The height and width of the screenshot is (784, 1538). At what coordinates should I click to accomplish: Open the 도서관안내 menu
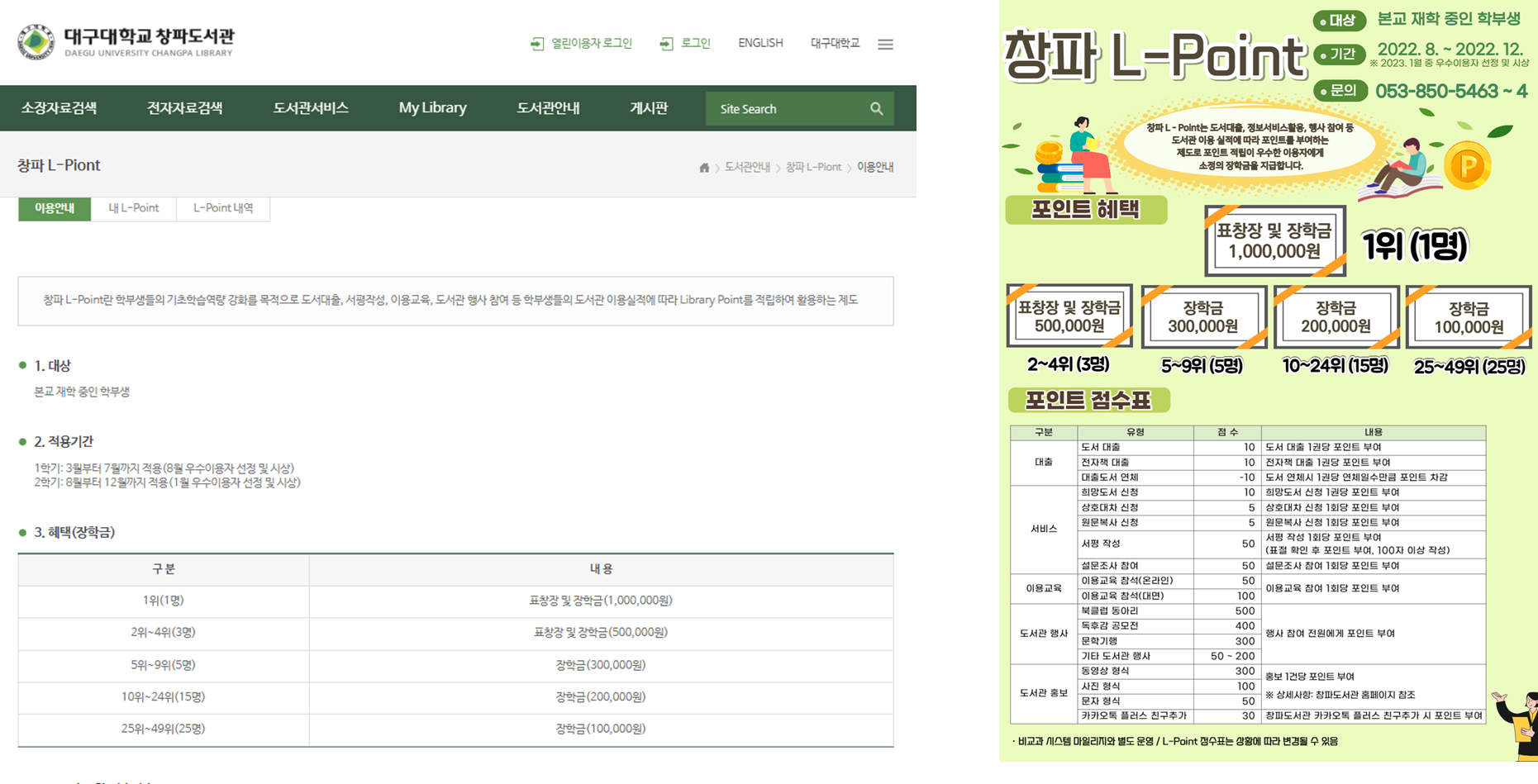click(x=548, y=108)
